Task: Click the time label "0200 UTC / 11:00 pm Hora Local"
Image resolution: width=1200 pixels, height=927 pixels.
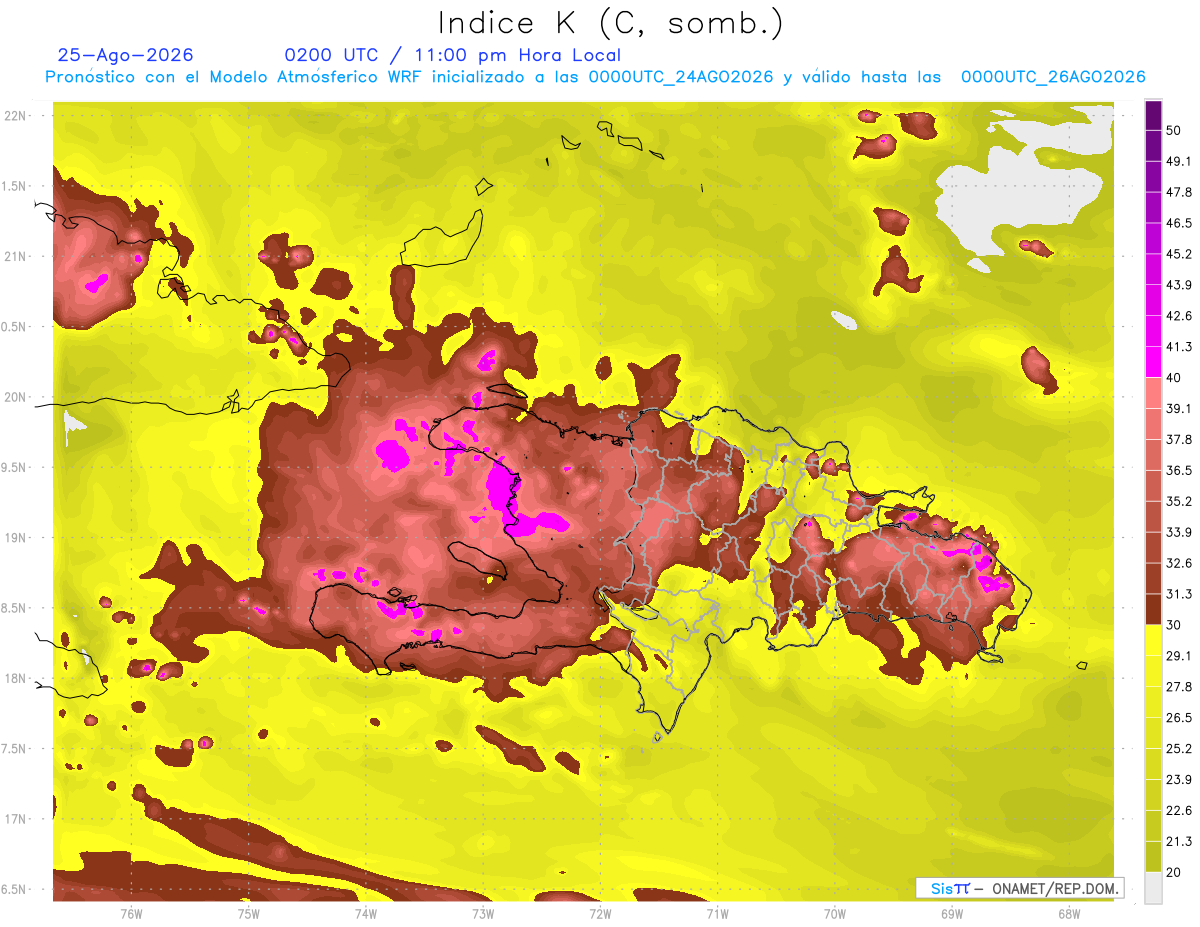Action: pos(453,55)
